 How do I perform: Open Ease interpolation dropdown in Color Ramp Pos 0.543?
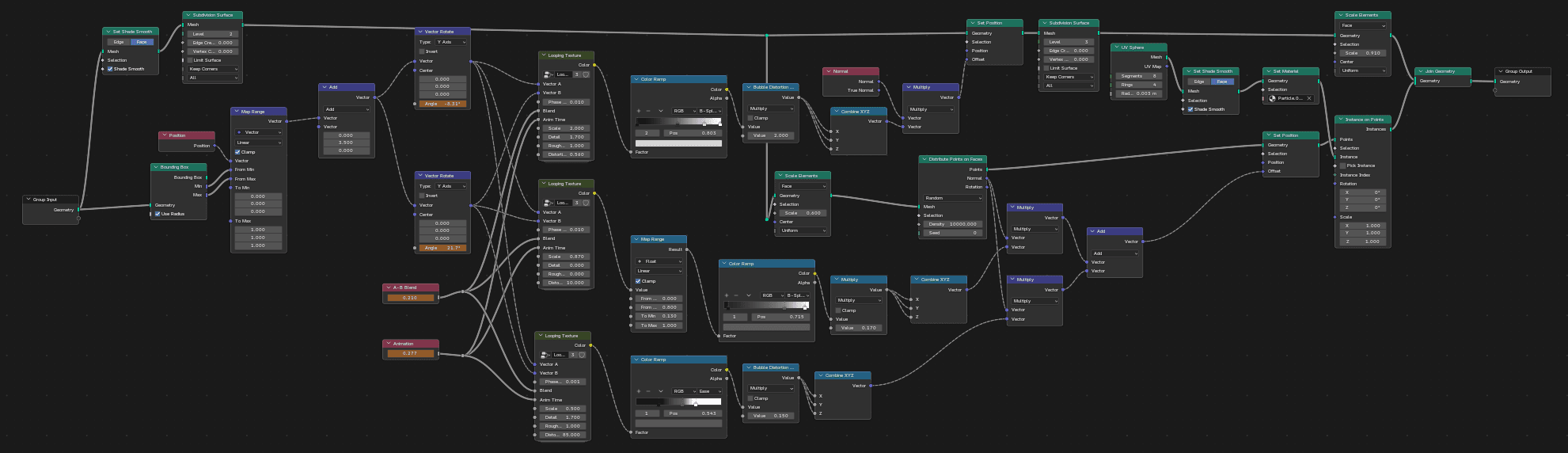click(x=710, y=391)
